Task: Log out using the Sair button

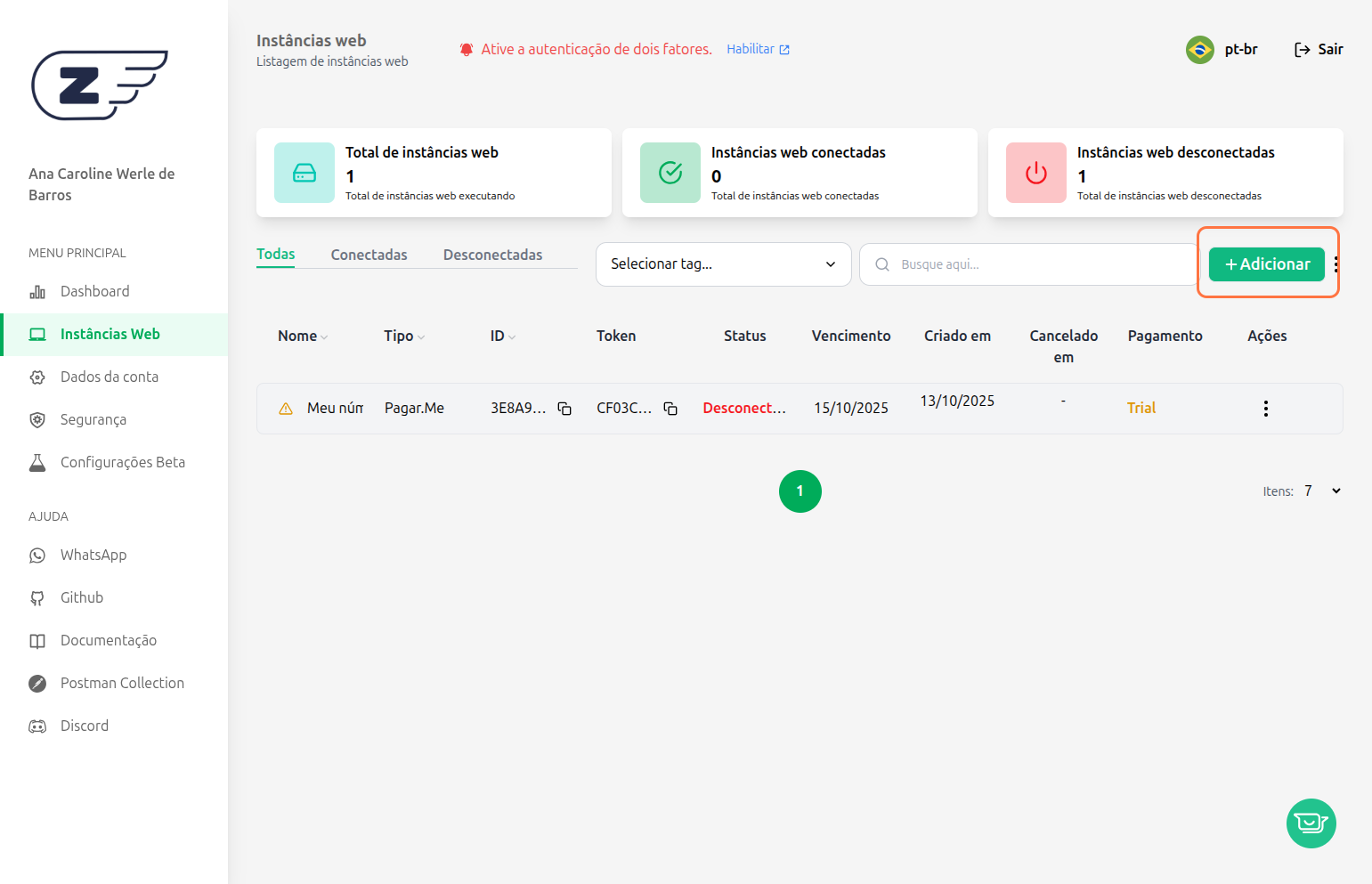Action: (x=1318, y=50)
